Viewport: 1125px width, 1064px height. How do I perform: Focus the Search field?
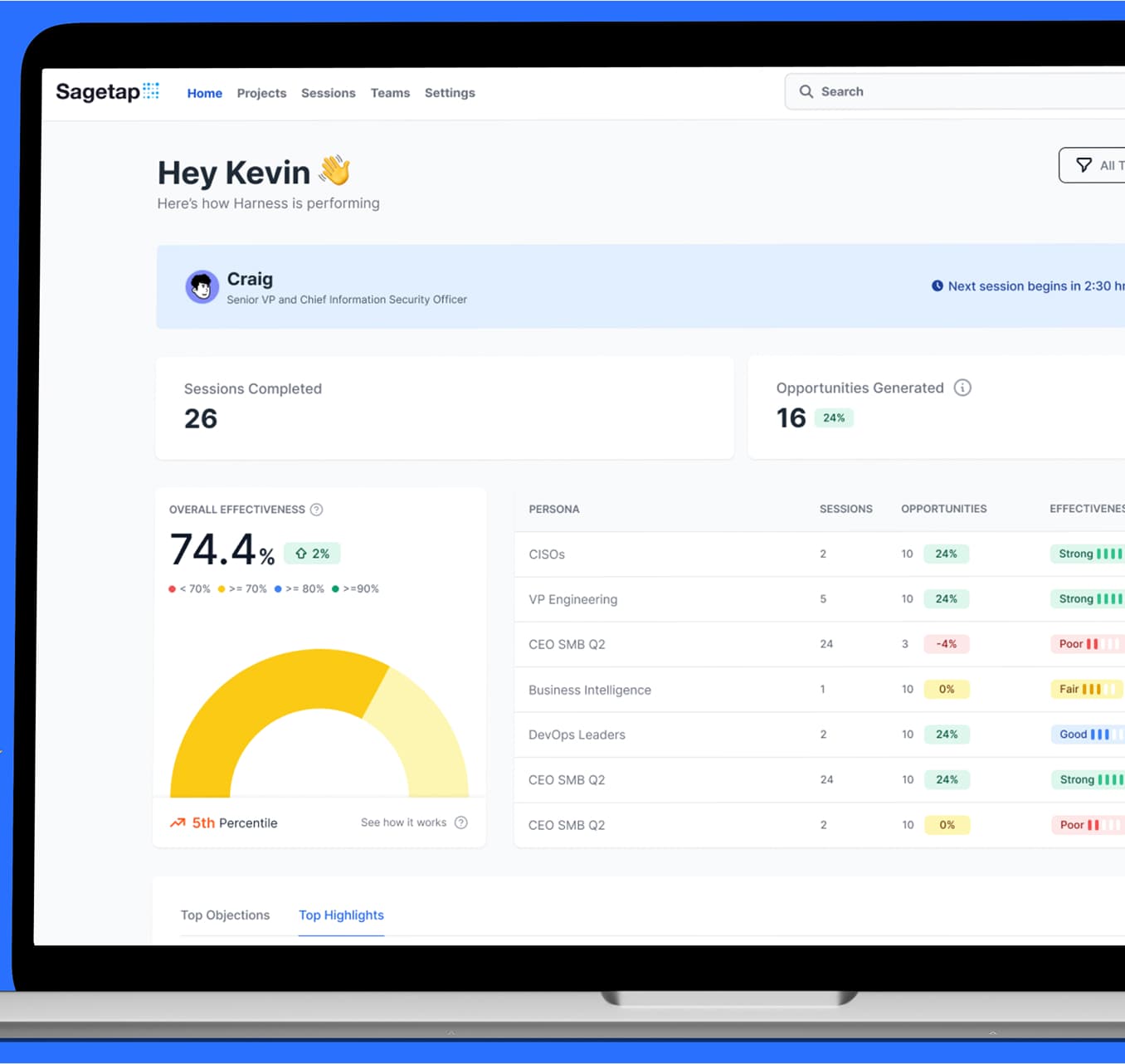coord(954,91)
